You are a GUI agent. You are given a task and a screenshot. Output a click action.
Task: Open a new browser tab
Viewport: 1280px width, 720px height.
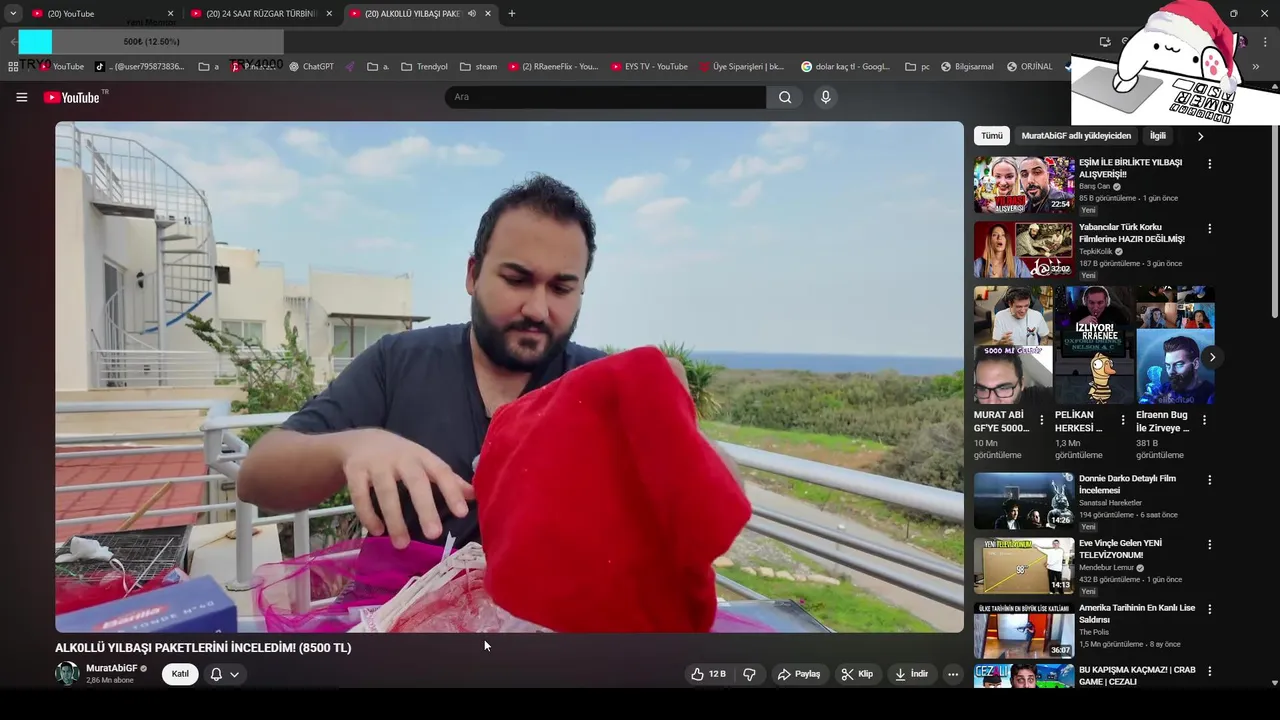[x=512, y=14]
